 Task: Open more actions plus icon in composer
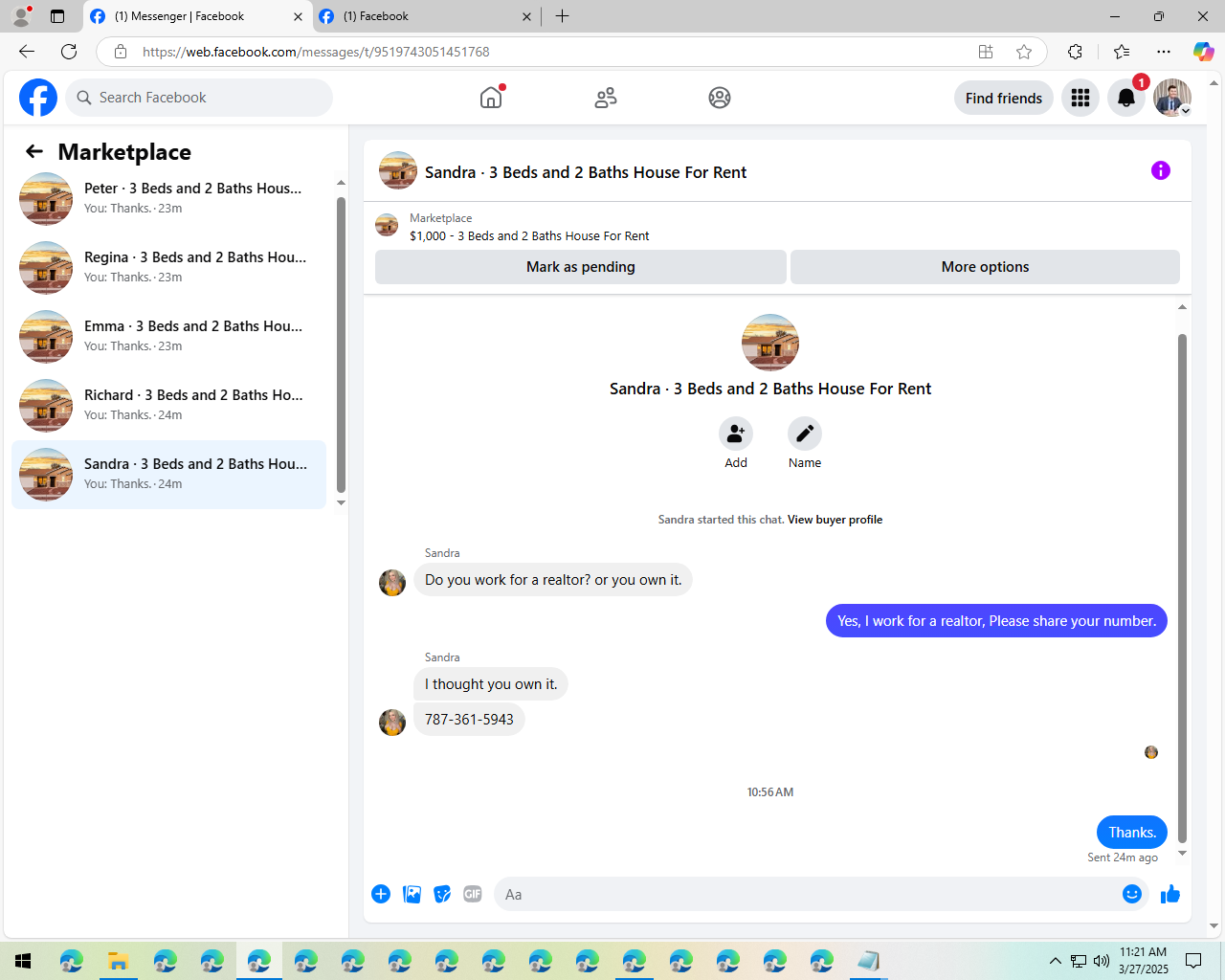coord(381,894)
